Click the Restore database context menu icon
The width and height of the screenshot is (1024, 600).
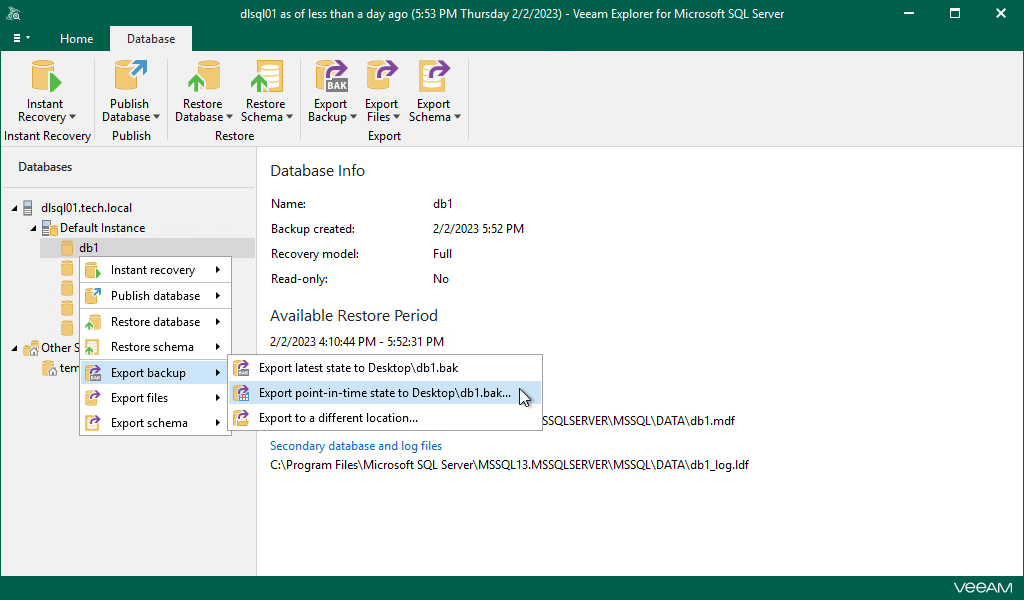pyautogui.click(x=93, y=322)
